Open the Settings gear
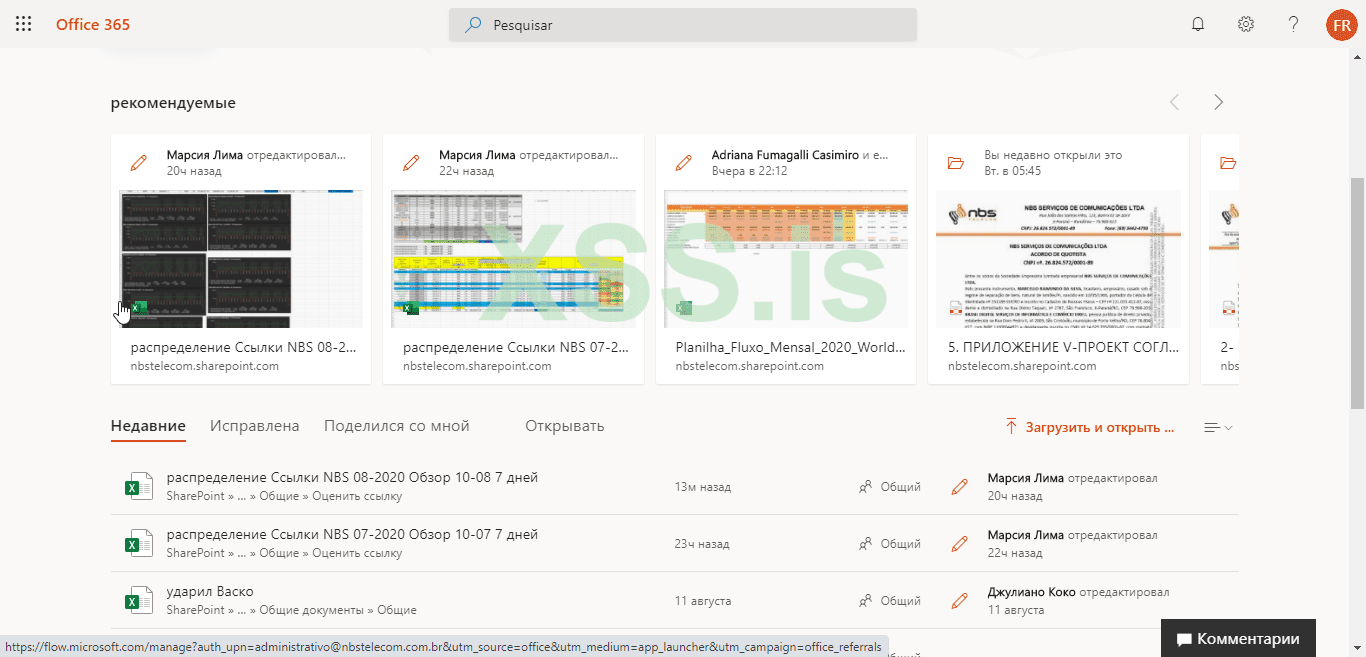1366x657 pixels. (1245, 24)
